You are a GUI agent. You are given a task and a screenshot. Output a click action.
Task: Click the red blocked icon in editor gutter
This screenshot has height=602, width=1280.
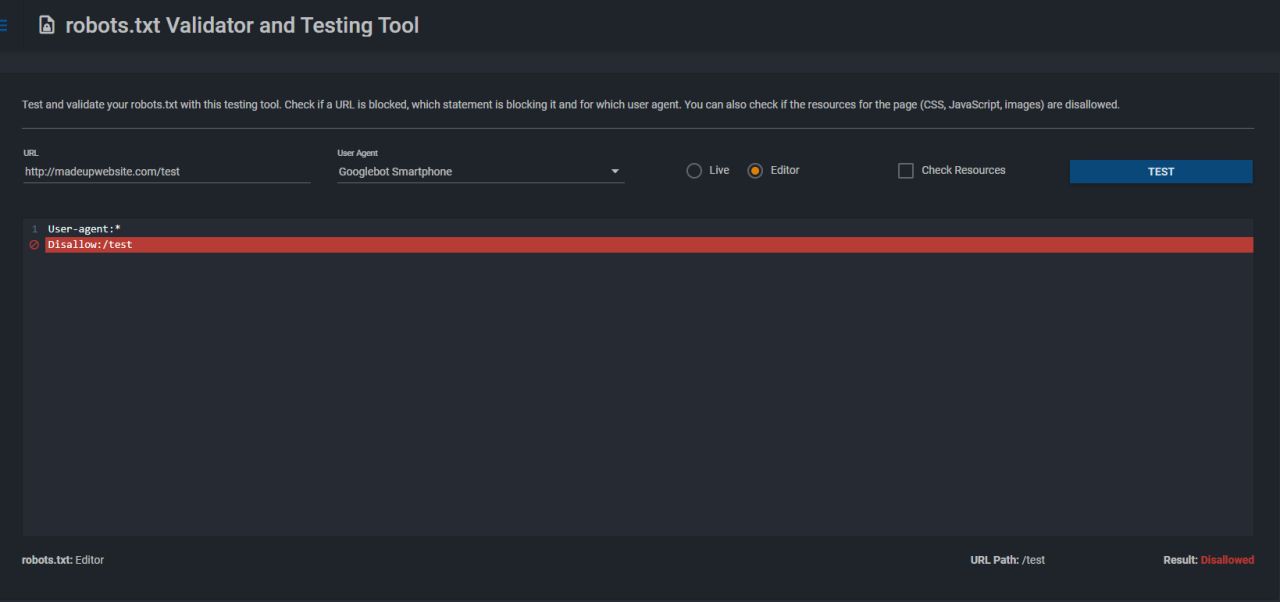coord(34,245)
